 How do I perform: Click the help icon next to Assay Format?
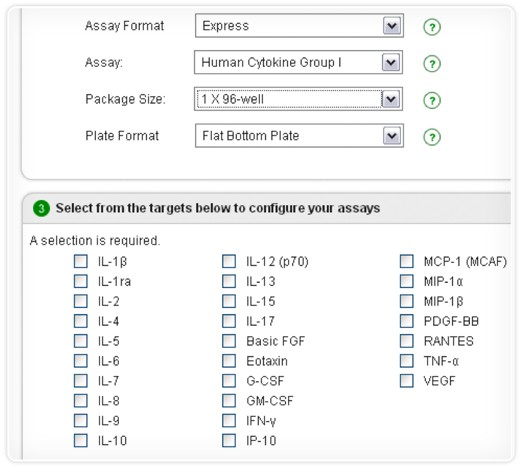click(x=432, y=27)
